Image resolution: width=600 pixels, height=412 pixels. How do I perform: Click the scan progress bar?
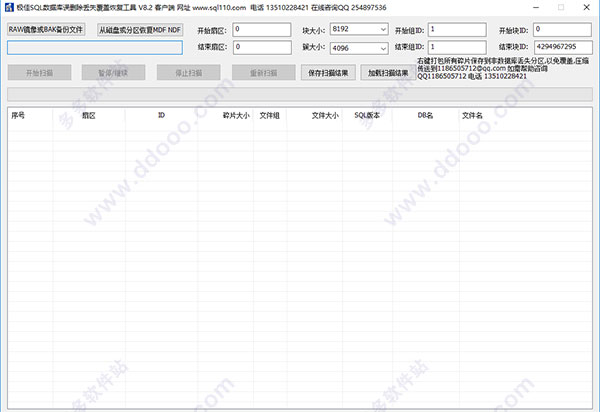point(300,94)
